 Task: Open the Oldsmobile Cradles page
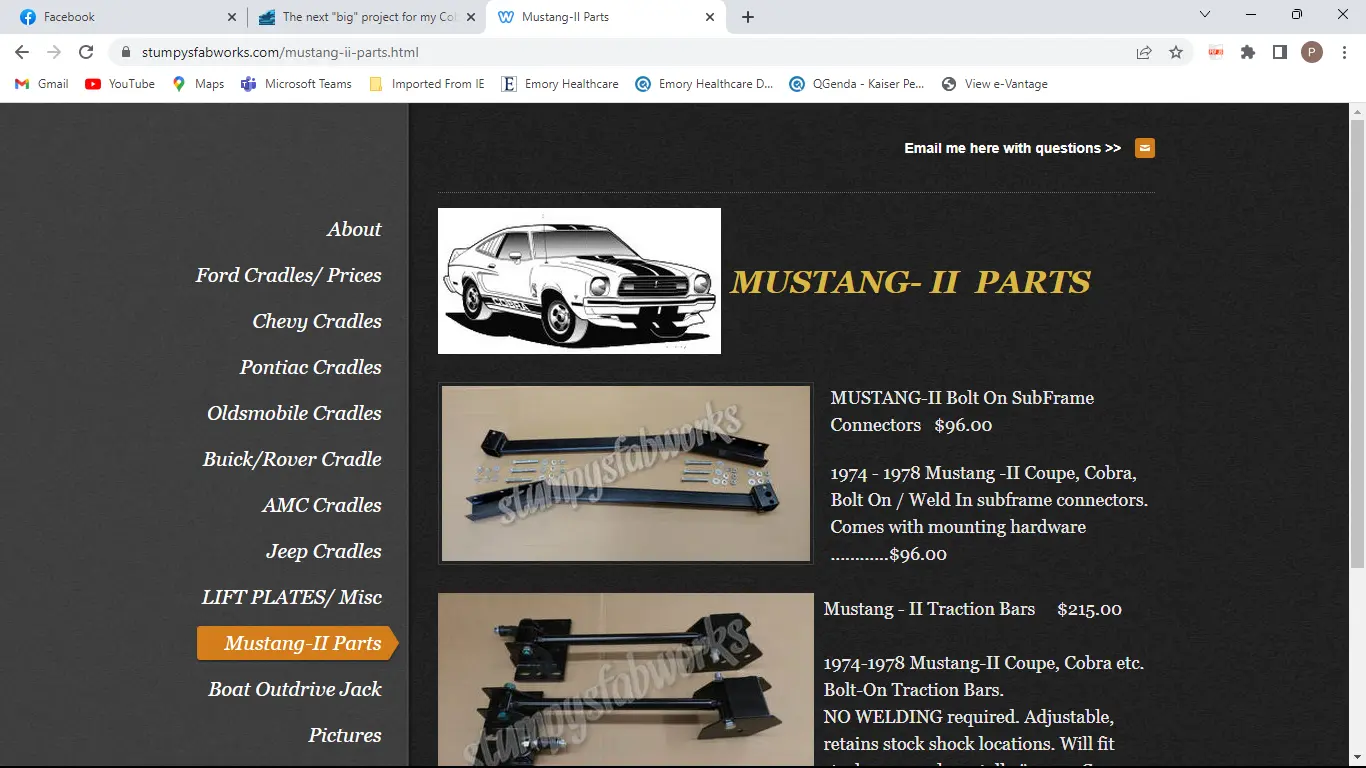click(x=294, y=413)
